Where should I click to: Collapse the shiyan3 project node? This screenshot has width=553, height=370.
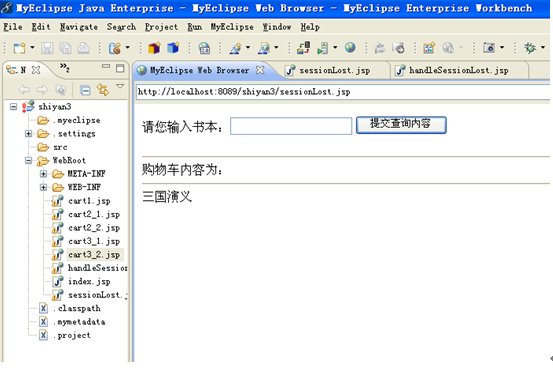point(13,107)
